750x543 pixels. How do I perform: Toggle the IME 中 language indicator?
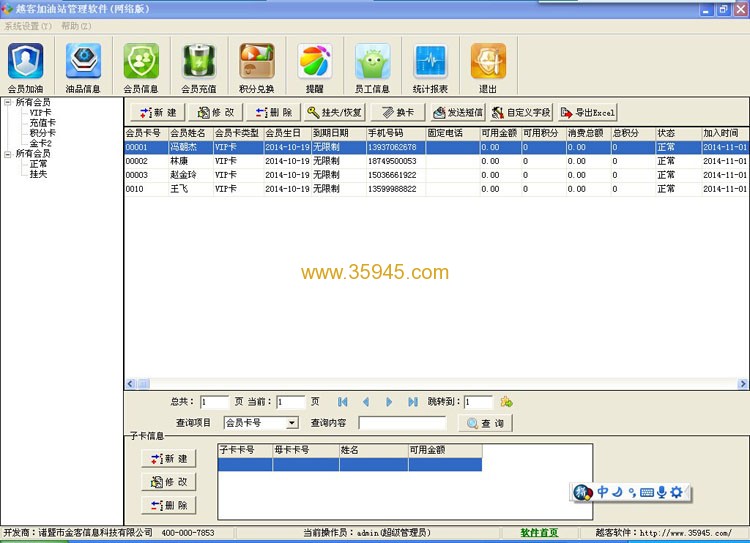(602, 492)
